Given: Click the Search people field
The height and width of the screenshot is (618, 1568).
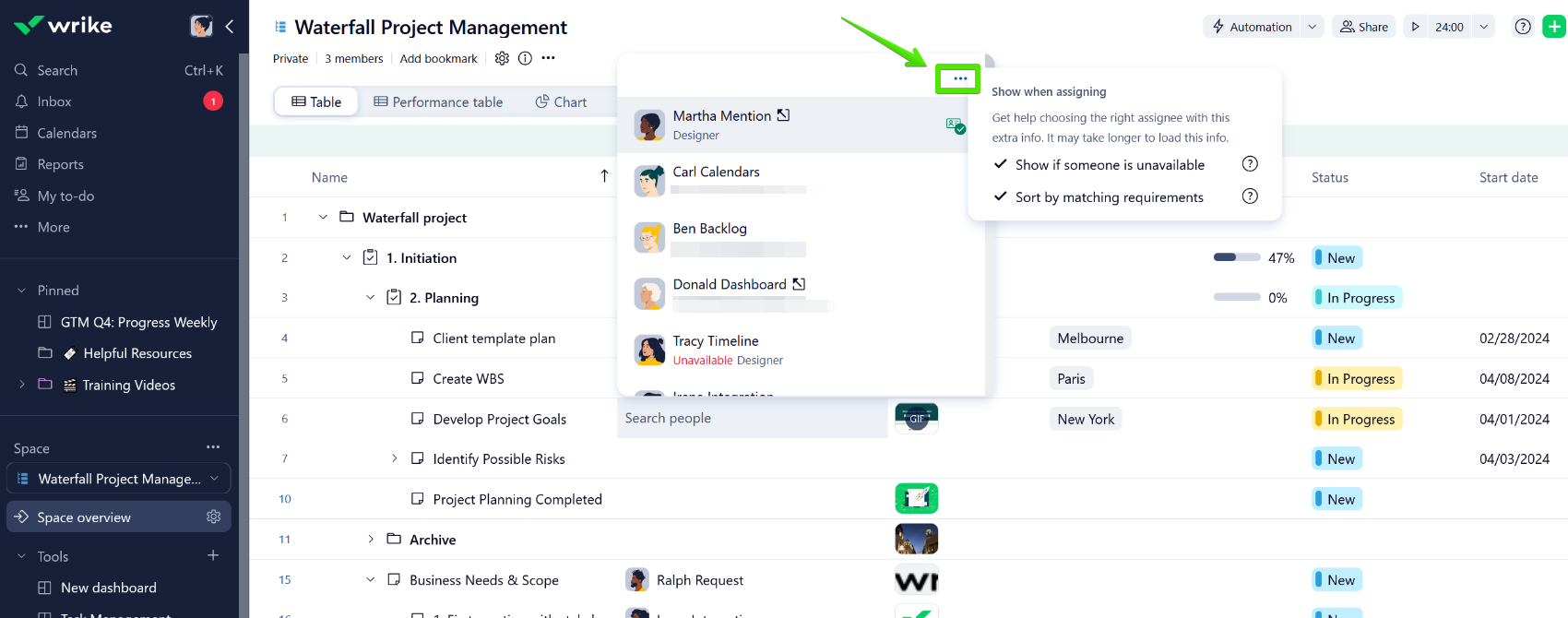Looking at the screenshot, I should (x=753, y=418).
